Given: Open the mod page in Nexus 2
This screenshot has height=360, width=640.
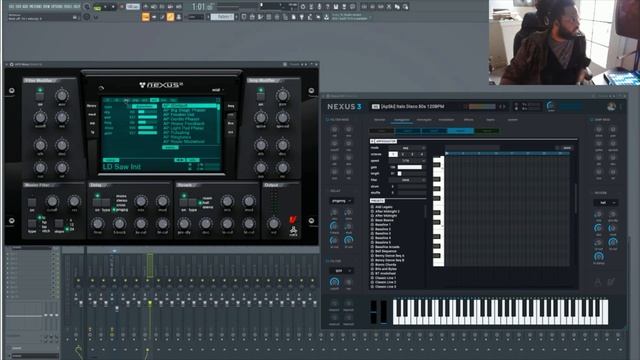Looking at the screenshot, I should (x=92, y=115).
